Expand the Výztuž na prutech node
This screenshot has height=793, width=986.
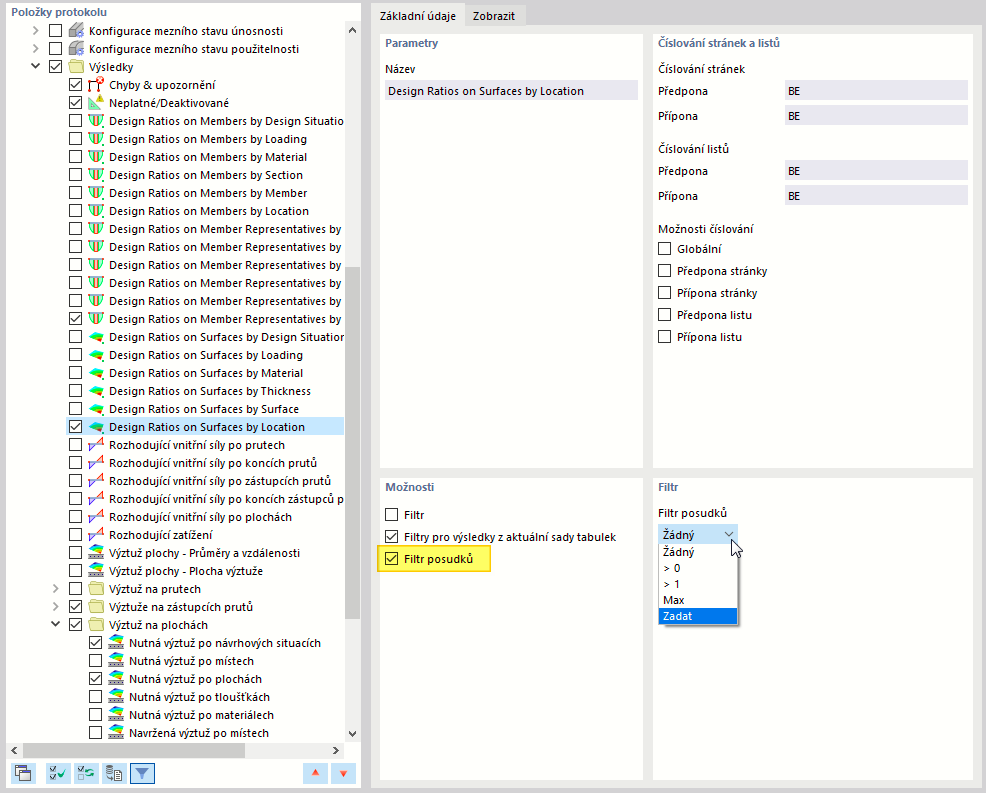(x=56, y=589)
